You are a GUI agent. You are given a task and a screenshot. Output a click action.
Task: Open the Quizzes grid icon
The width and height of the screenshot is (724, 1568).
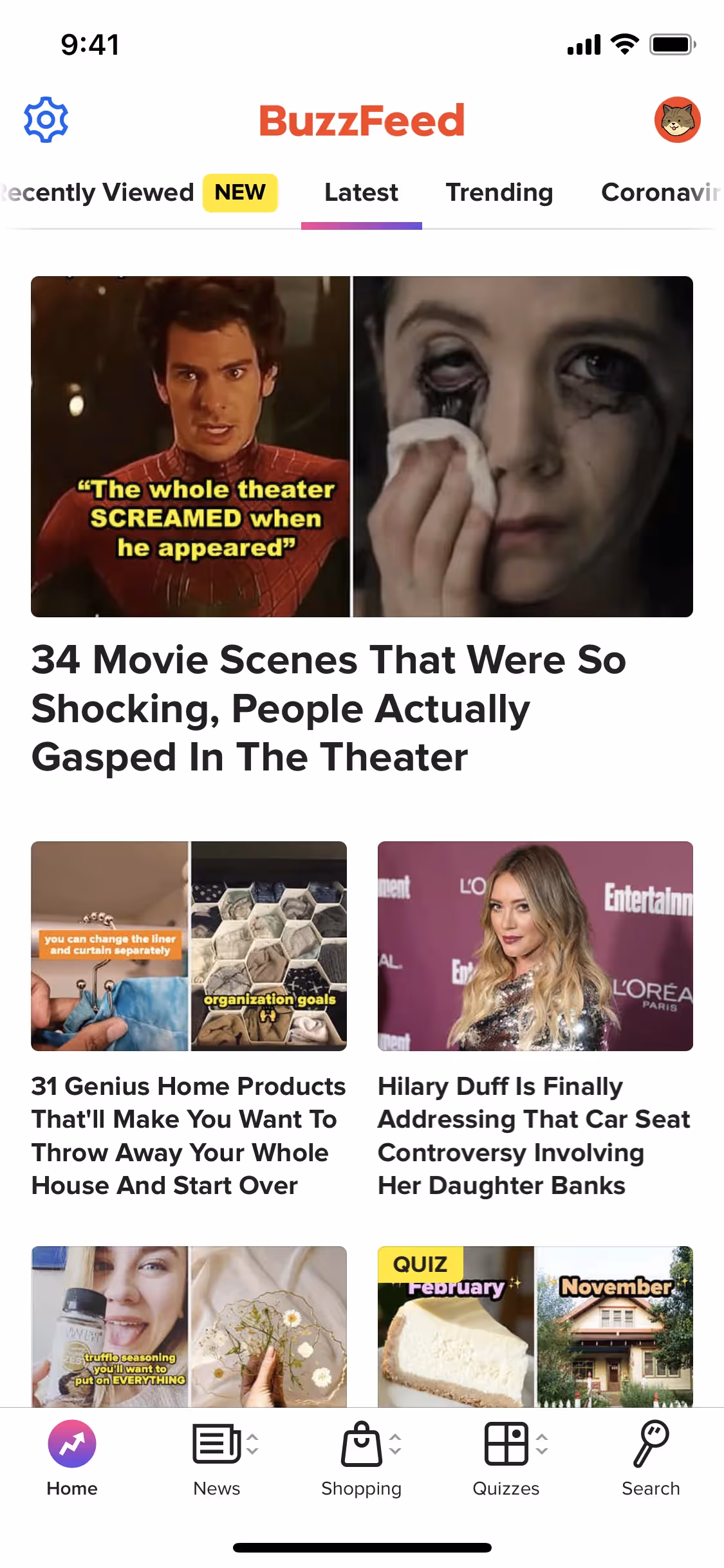click(506, 1444)
